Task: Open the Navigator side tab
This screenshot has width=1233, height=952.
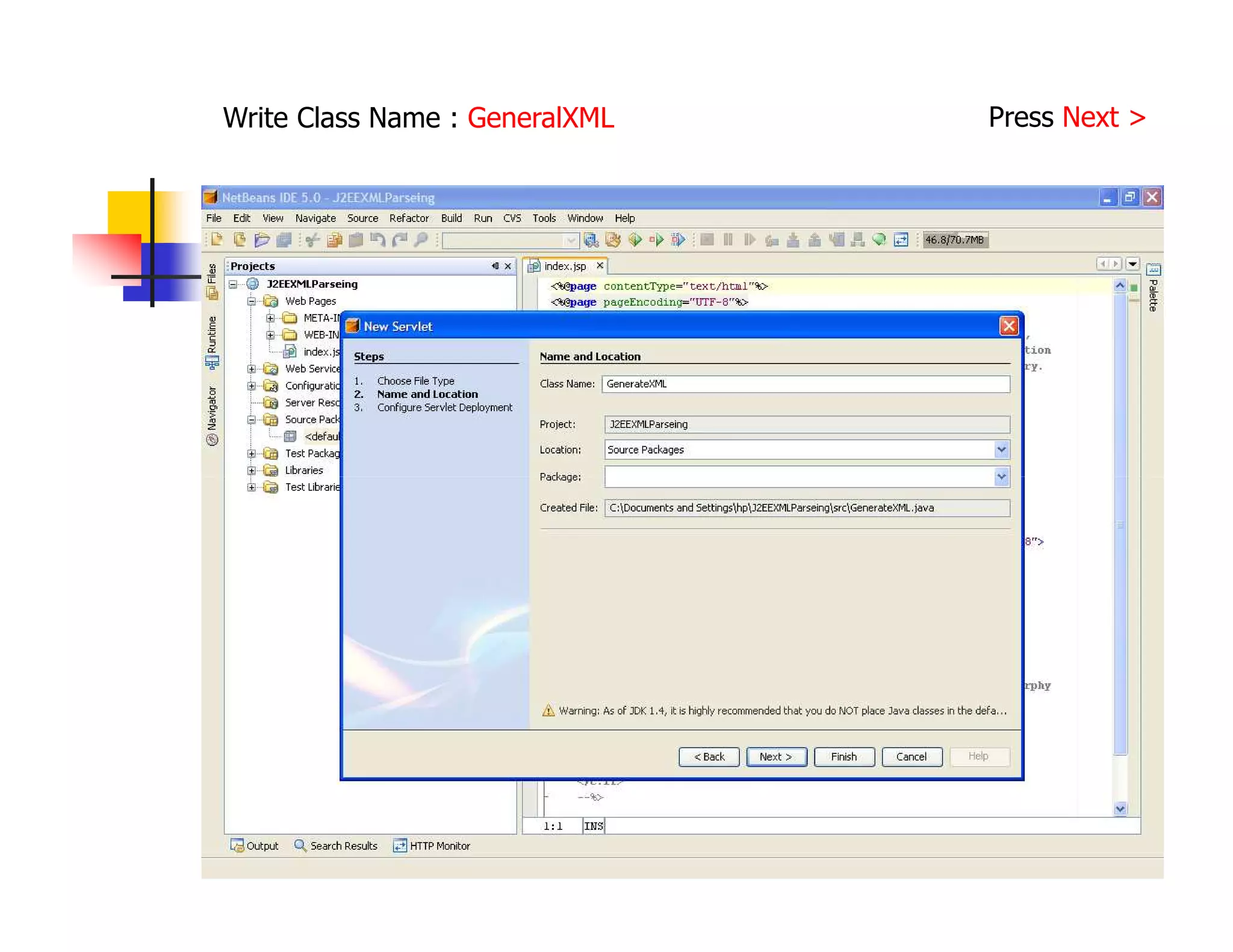Action: [212, 416]
